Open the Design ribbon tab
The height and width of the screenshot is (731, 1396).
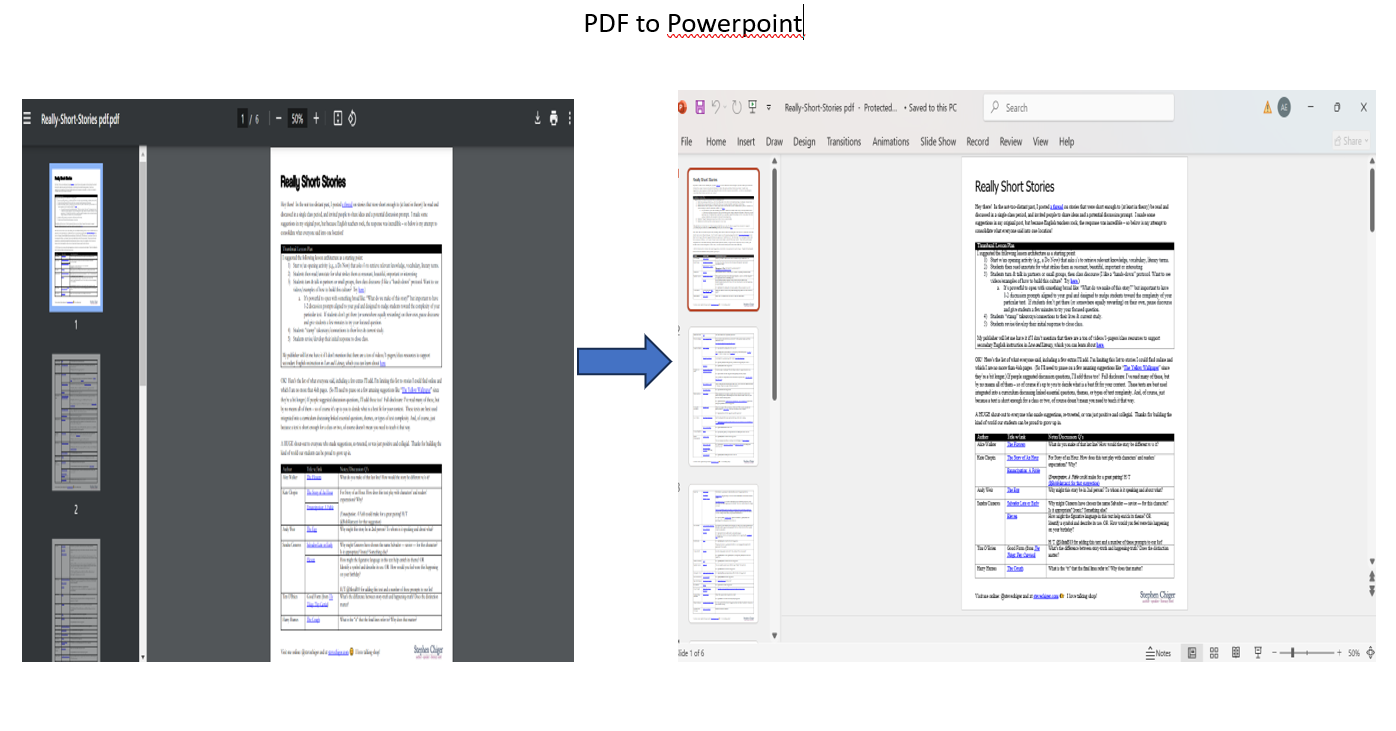(x=804, y=142)
